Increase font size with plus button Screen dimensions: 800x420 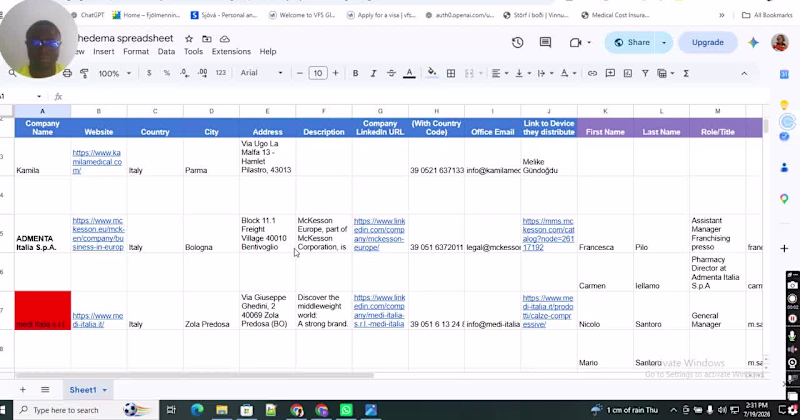point(335,73)
